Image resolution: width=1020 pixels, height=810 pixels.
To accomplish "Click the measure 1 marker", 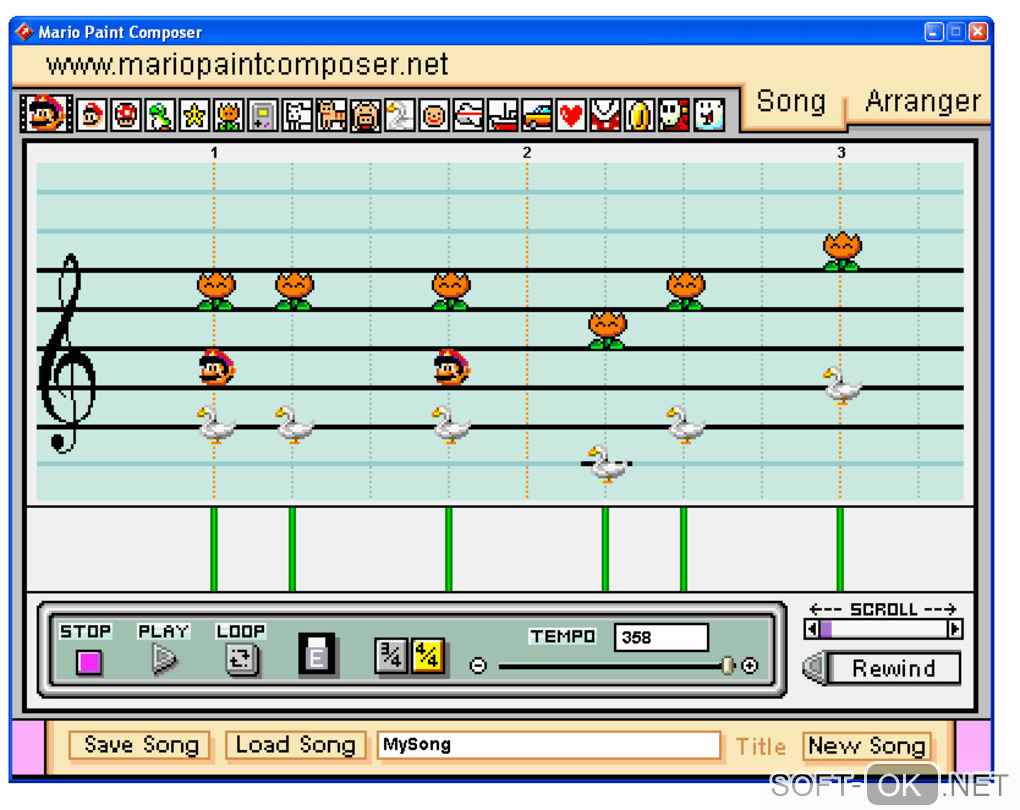I will pyautogui.click(x=214, y=153).
